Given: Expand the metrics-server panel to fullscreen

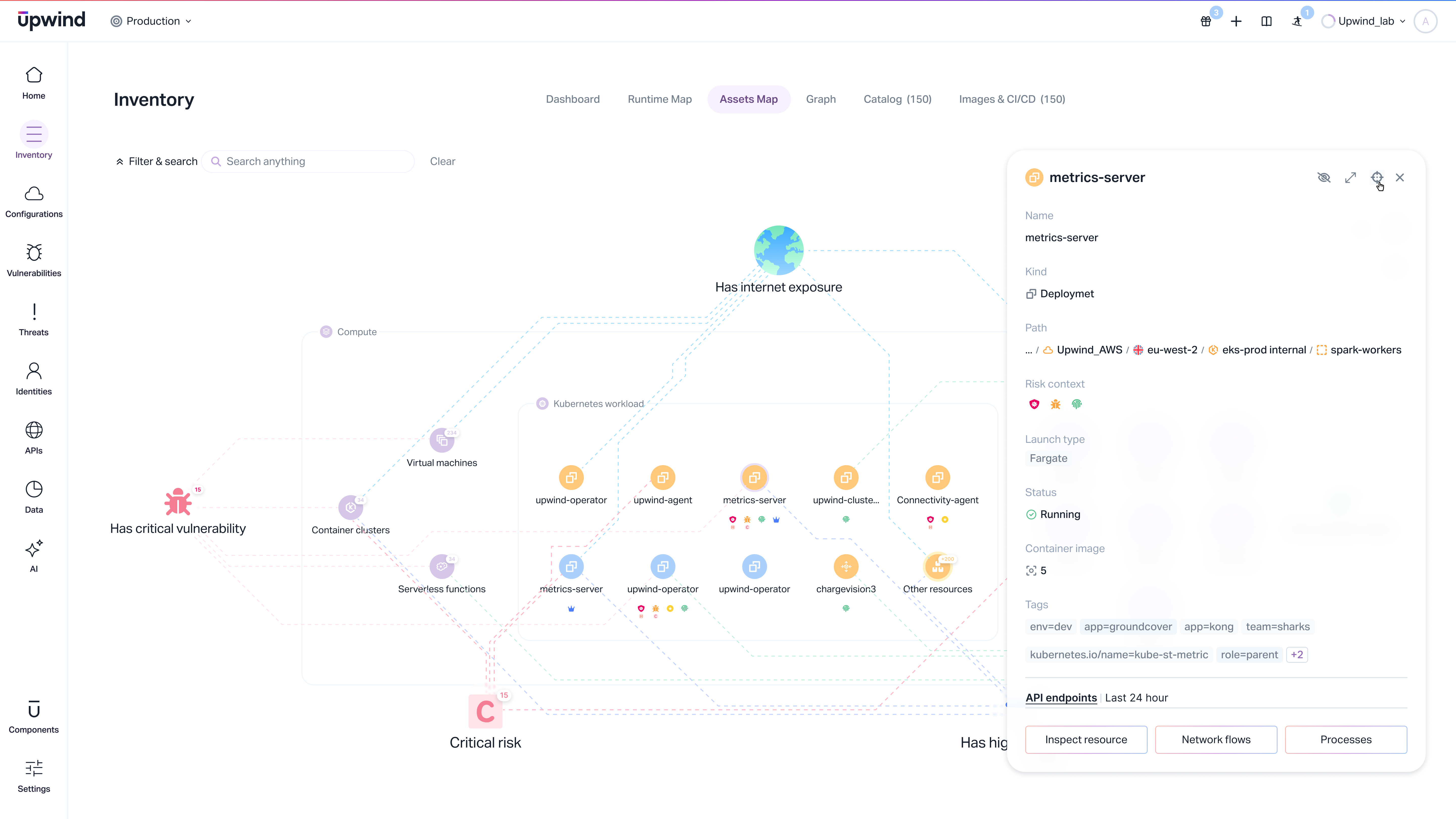Looking at the screenshot, I should 1350,177.
